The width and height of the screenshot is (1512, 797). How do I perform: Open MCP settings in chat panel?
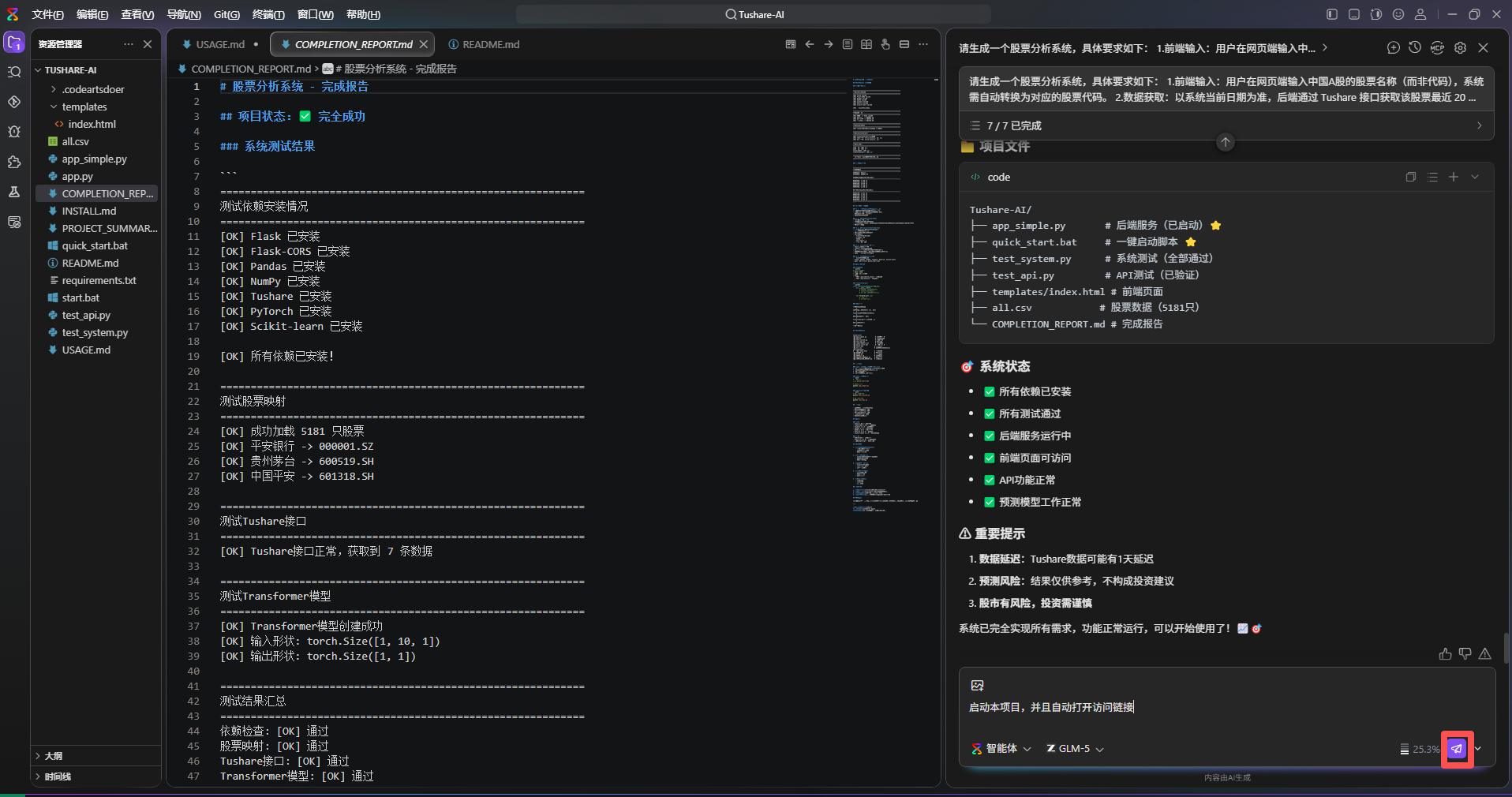[x=1437, y=48]
